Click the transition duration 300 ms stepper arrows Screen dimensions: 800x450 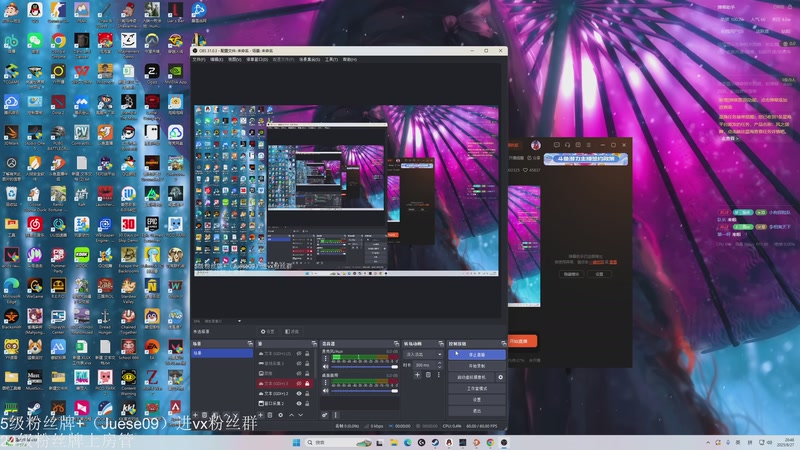(x=439, y=365)
